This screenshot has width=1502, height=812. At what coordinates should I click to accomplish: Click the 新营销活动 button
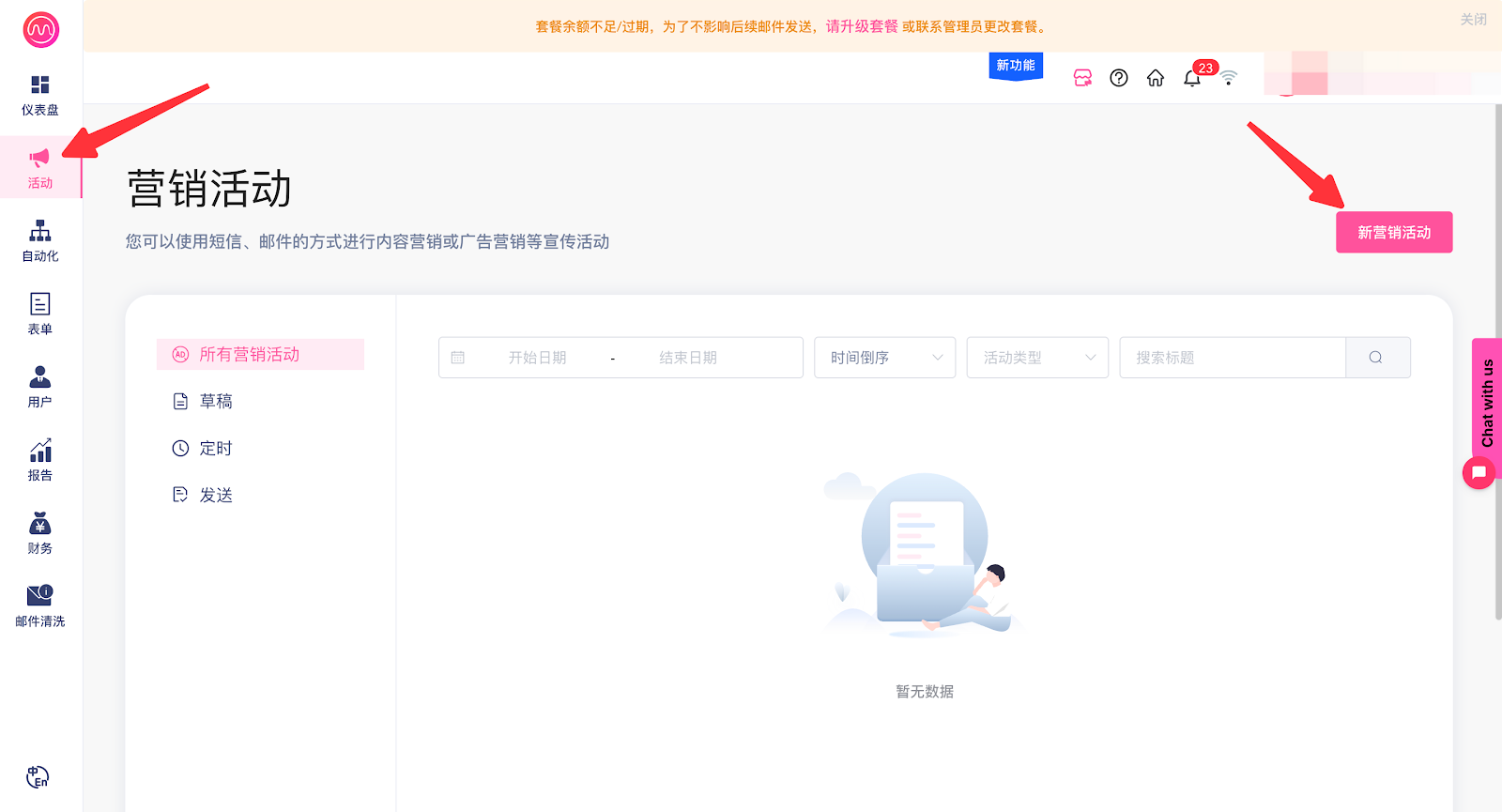1393,233
